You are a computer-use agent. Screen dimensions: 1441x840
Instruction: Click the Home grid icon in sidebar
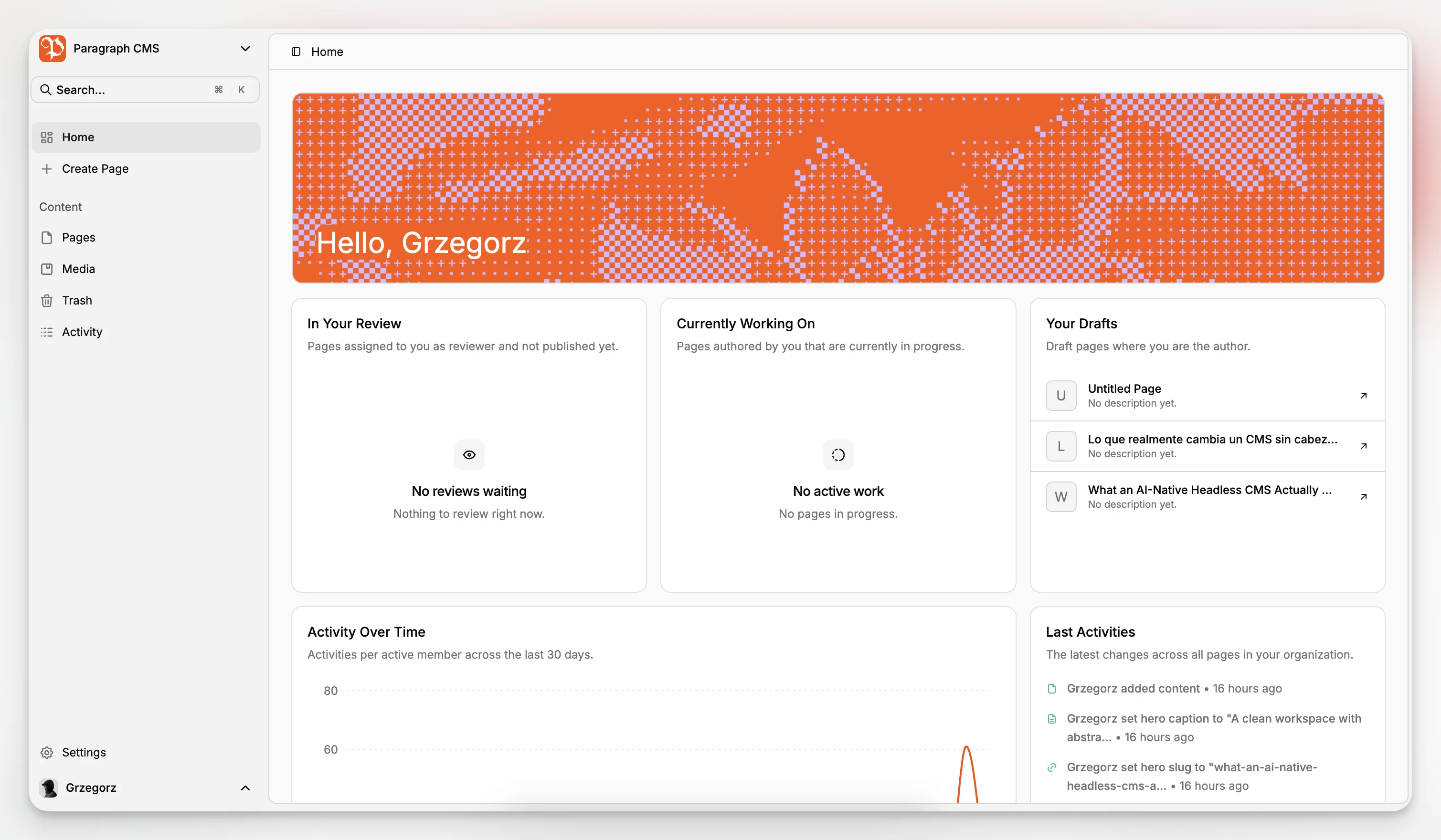pyautogui.click(x=47, y=137)
